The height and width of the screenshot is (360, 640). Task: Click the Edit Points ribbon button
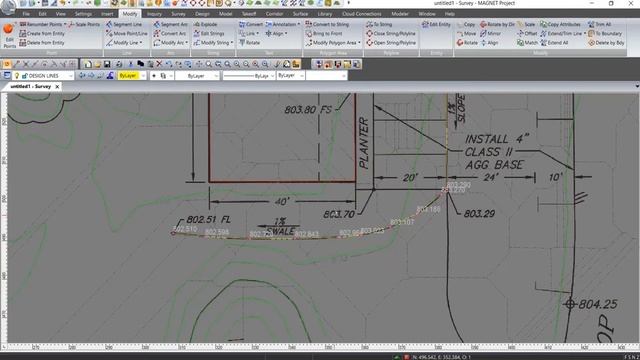click(x=9, y=35)
